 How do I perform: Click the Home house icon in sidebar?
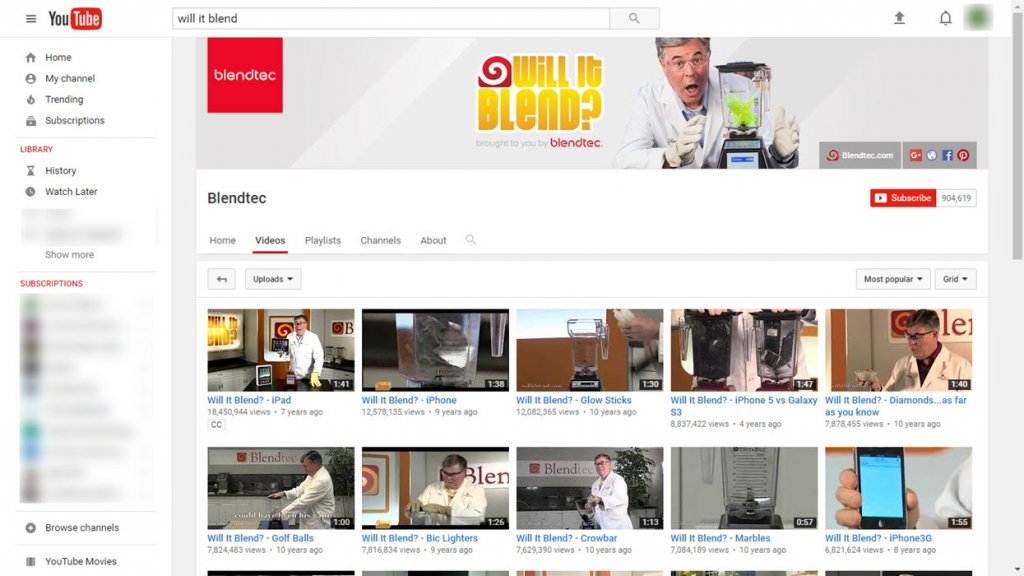pyautogui.click(x=31, y=57)
